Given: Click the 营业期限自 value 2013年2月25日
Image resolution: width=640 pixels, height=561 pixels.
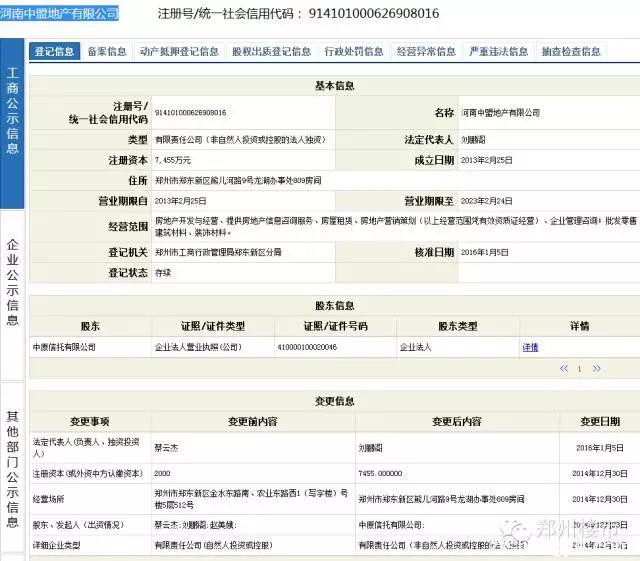Looking at the screenshot, I should 180,201.
